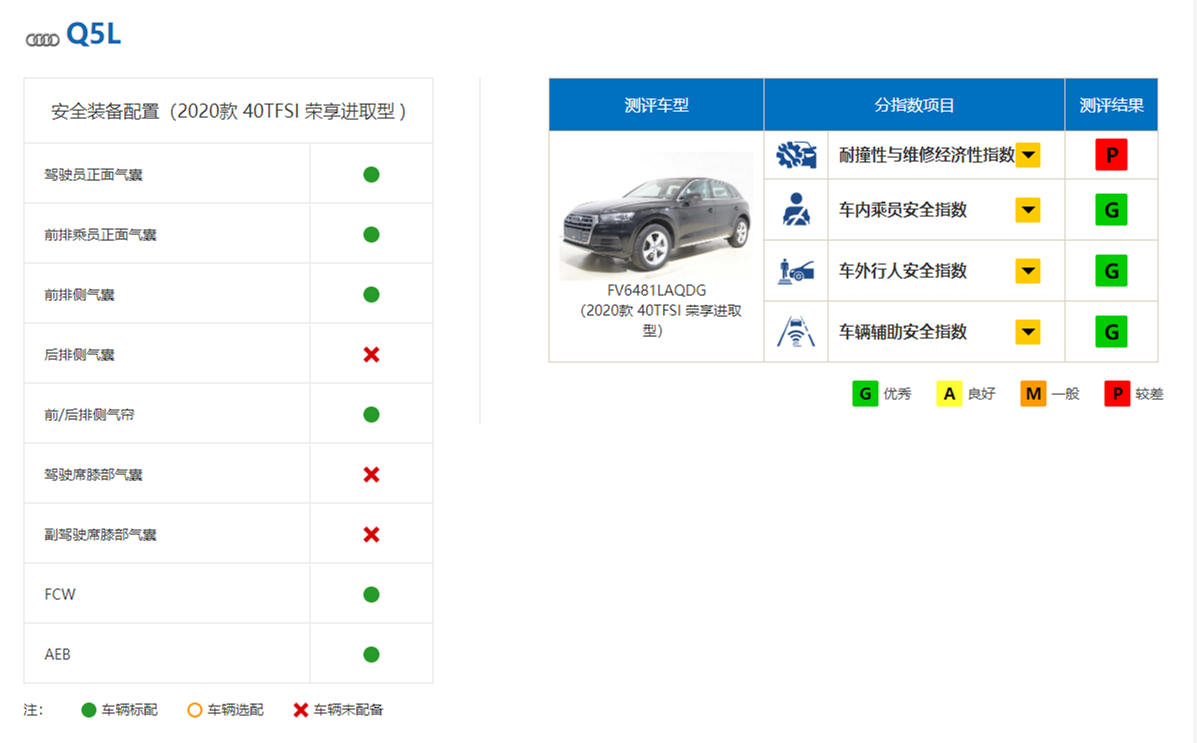
Task: Click the crashworthiness and repair economy gear icon
Action: coord(795,155)
